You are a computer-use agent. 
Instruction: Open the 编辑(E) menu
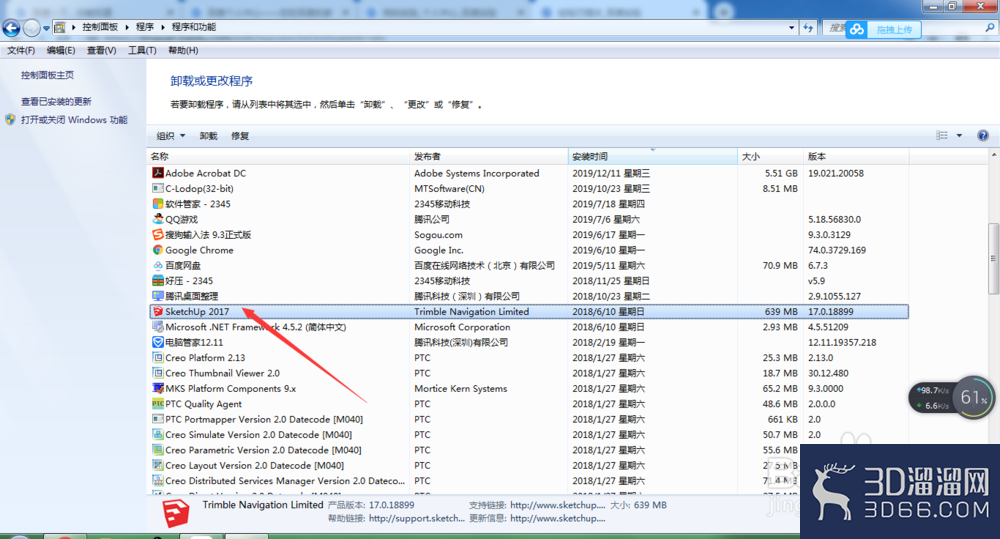coord(61,50)
